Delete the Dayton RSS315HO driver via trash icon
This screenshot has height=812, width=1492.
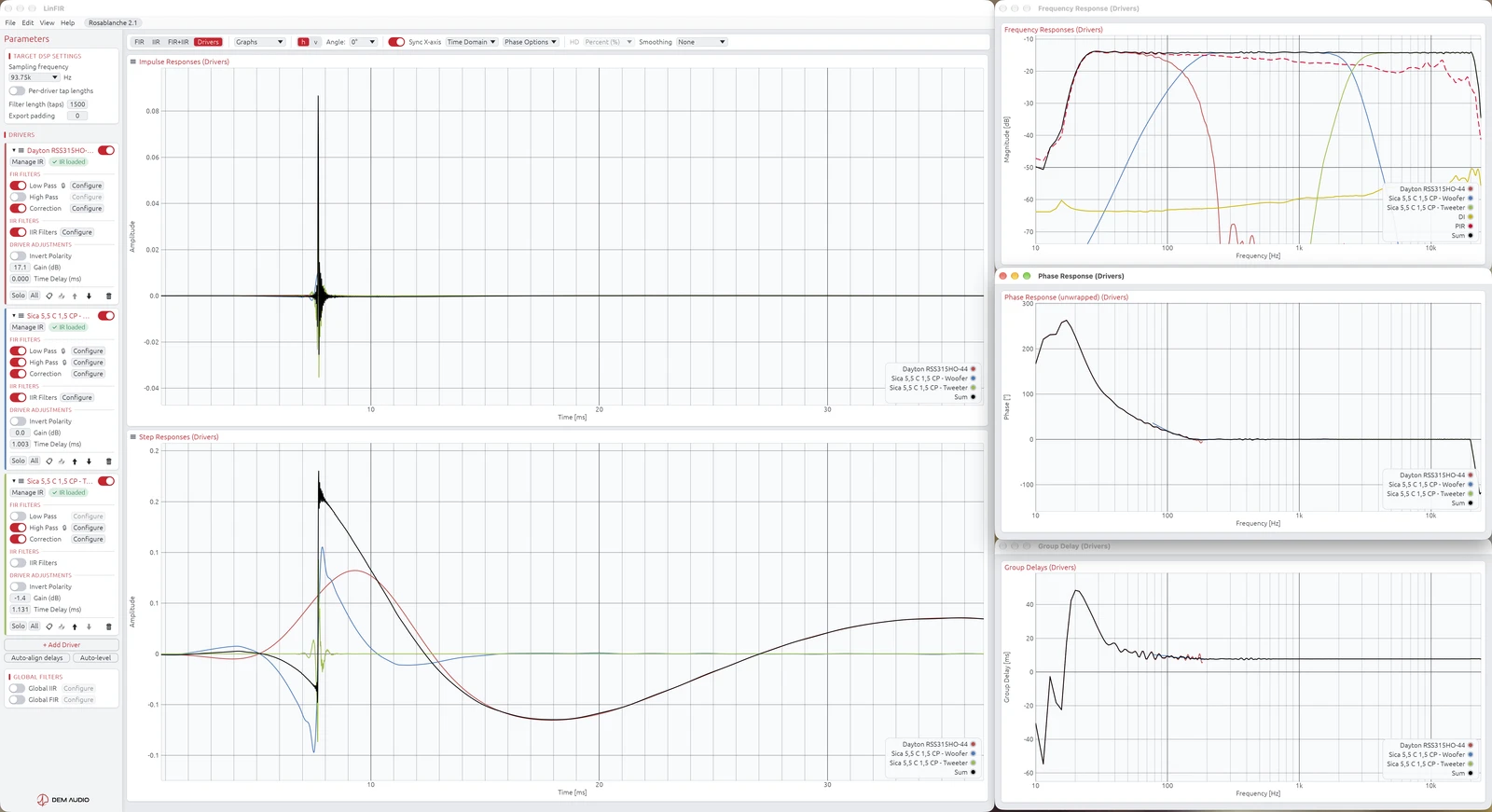pos(108,296)
